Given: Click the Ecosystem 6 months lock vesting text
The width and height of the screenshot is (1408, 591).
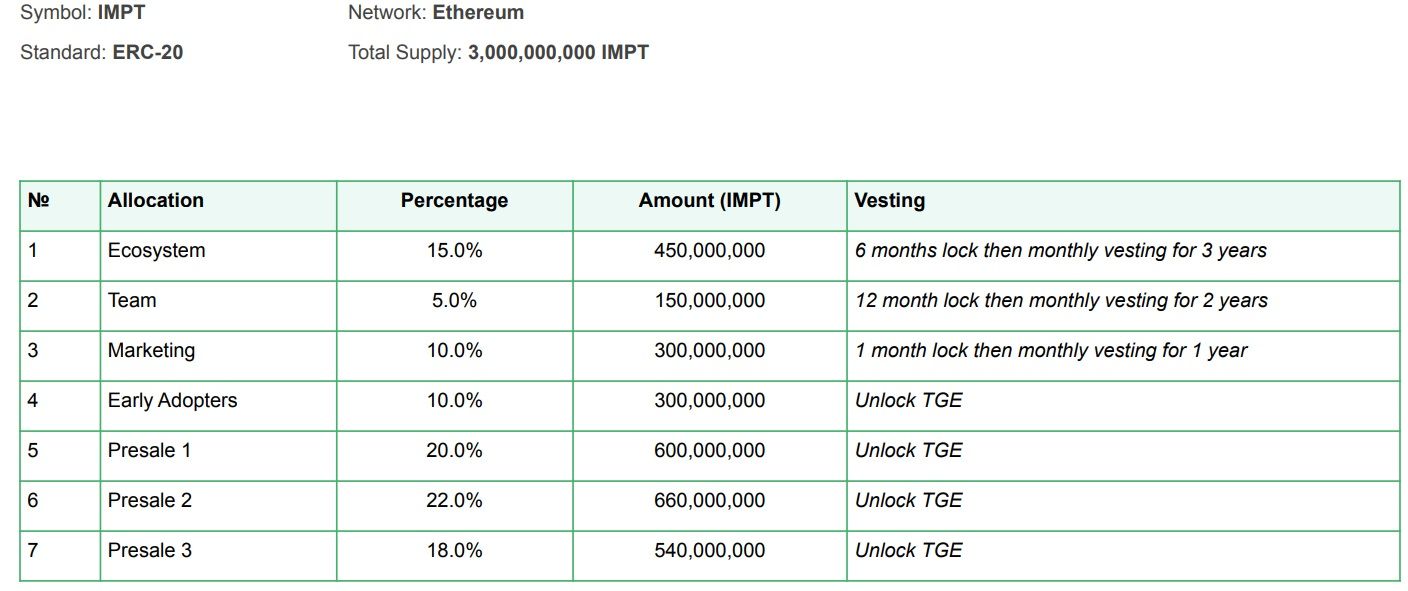Looking at the screenshot, I should [x=1060, y=250].
